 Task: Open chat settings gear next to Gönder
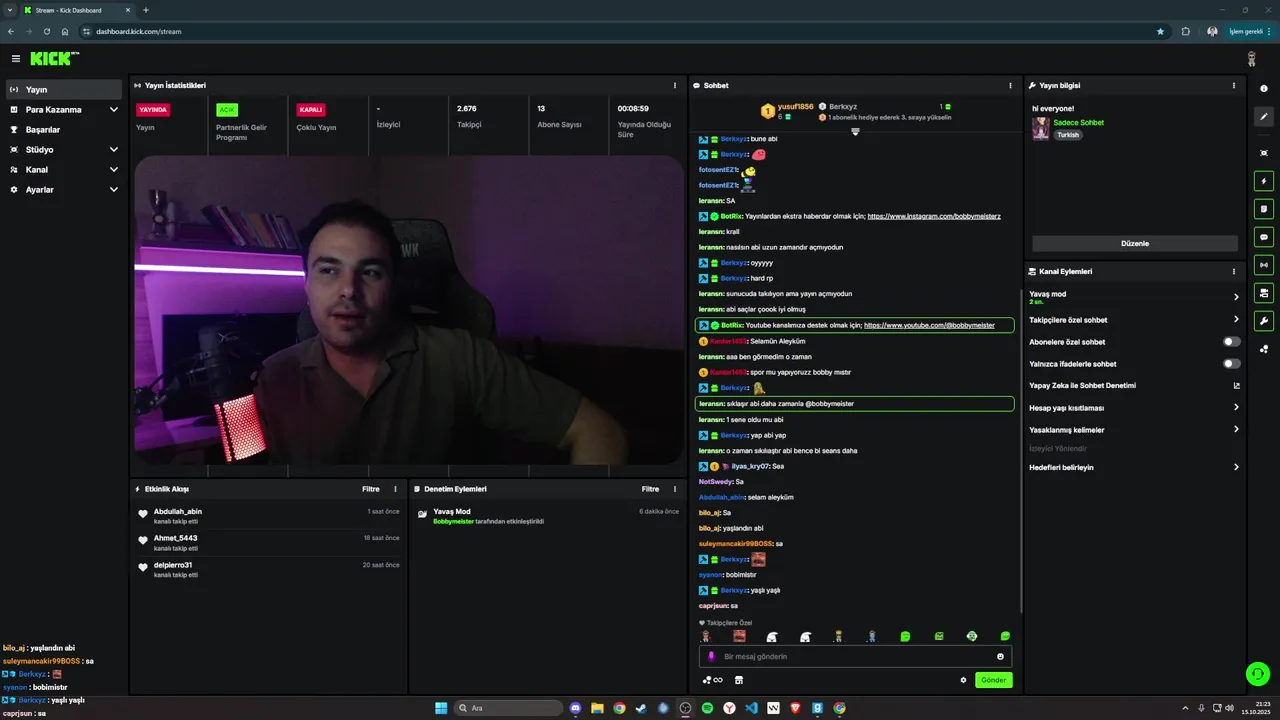(964, 680)
